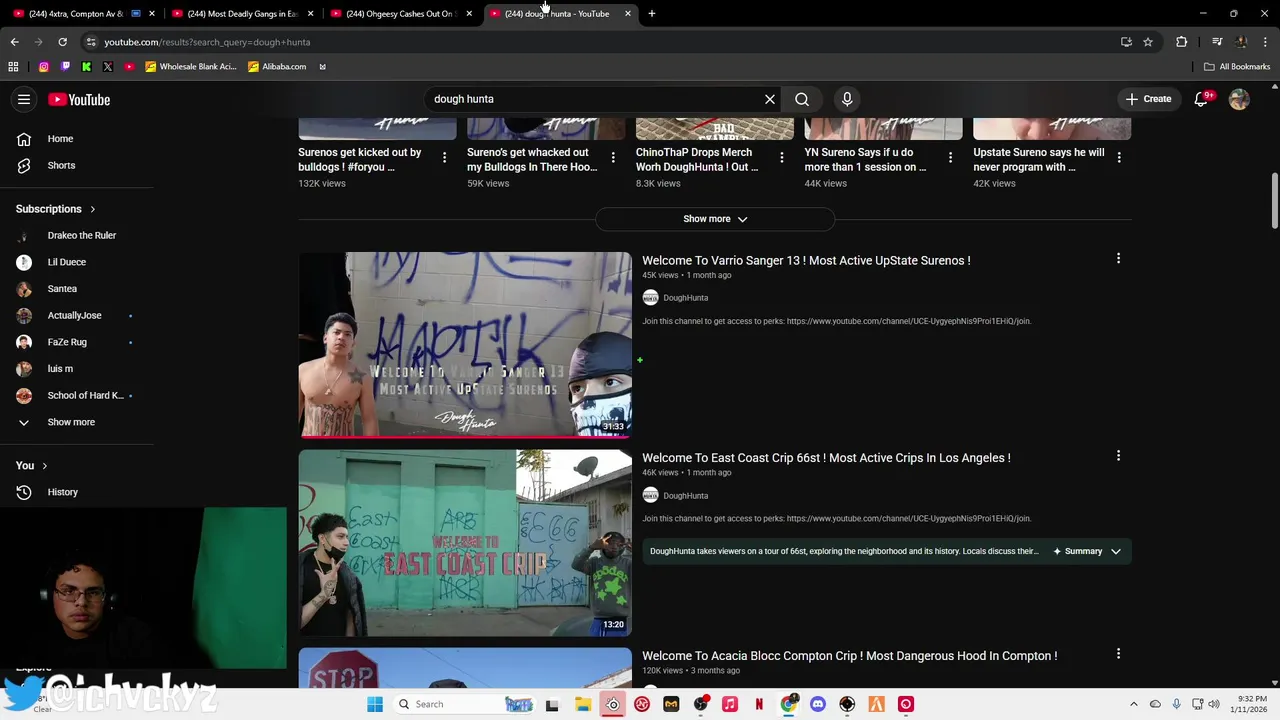
Task: Open the YouTube guide hamburger menu
Action: 24,99
